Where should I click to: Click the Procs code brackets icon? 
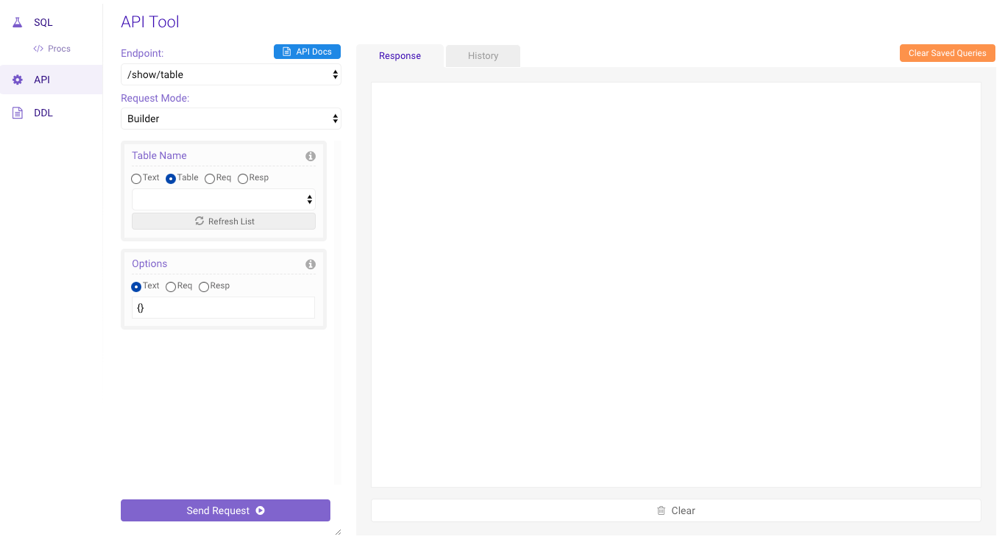tap(38, 49)
